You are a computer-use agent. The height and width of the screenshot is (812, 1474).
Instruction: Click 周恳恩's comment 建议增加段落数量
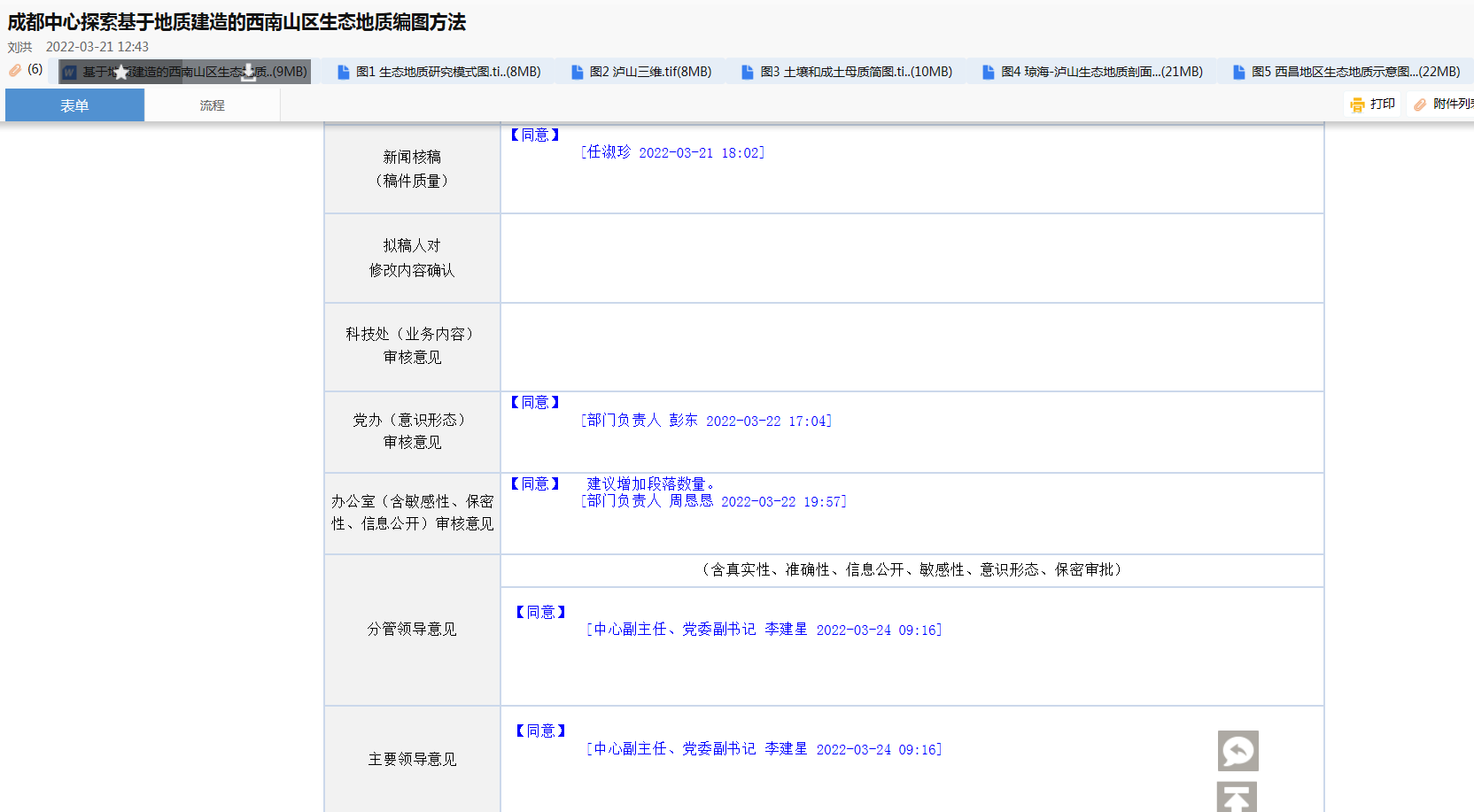(x=650, y=483)
